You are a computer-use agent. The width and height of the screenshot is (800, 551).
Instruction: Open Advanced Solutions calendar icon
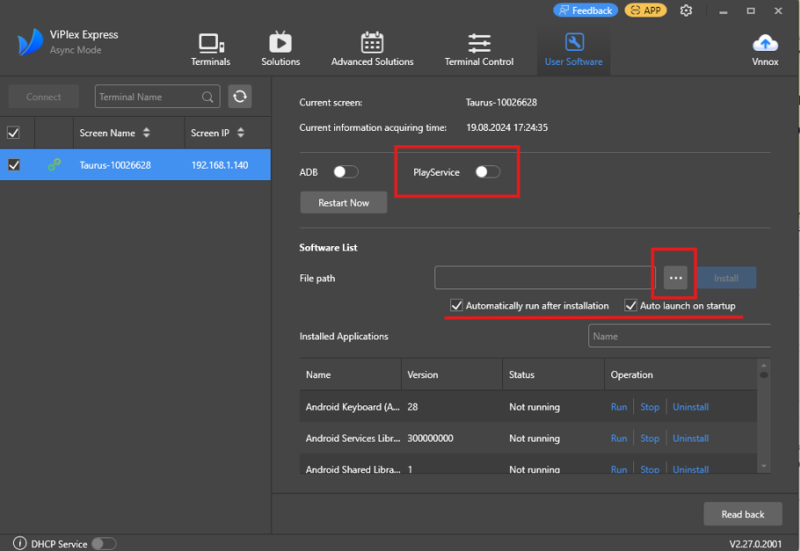click(372, 43)
